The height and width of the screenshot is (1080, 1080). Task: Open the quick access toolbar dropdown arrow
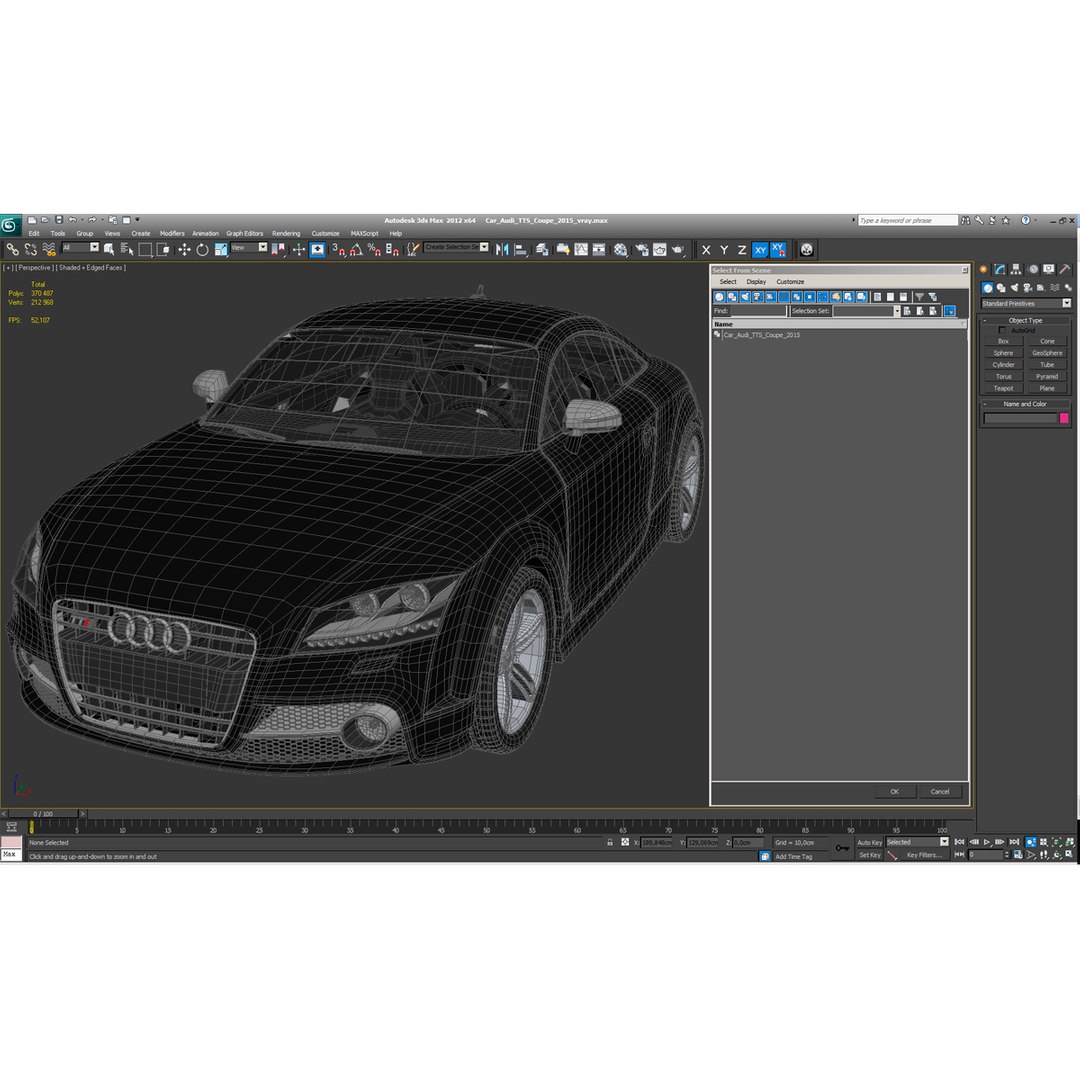137,220
